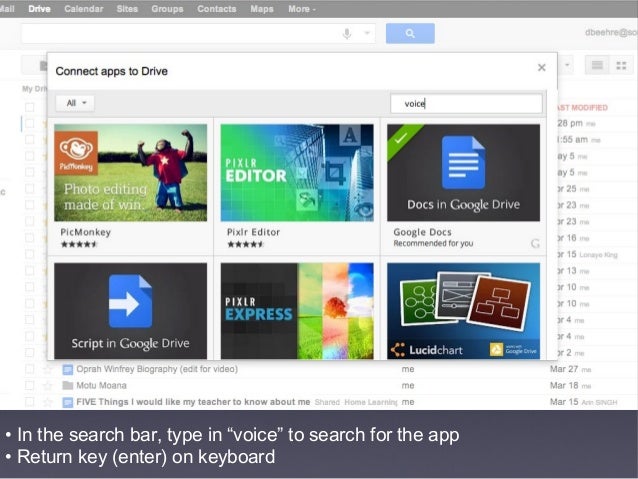Click the apps search field containing voice
Viewport: 638px width, 479px height.
tap(466, 103)
